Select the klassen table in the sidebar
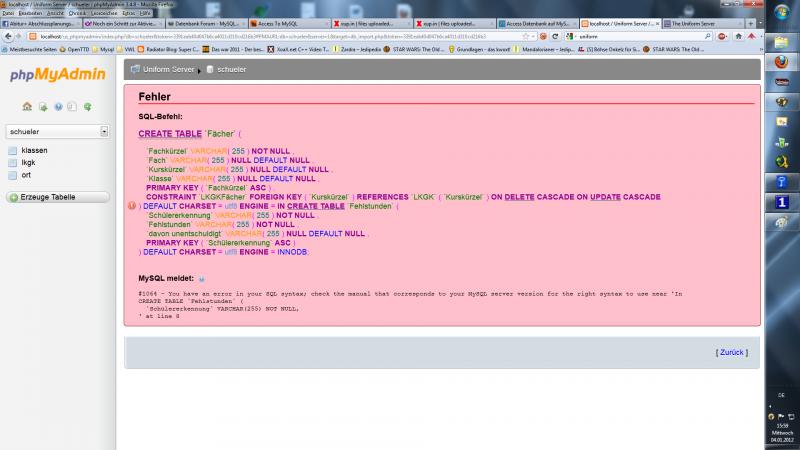The height and width of the screenshot is (450, 800). 34,150
